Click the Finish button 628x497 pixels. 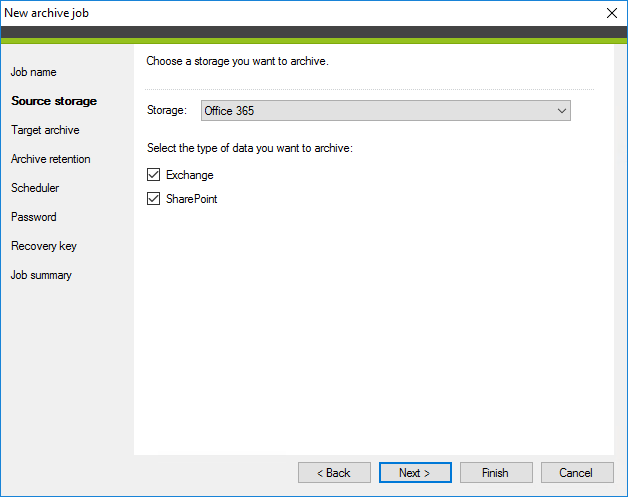495,472
